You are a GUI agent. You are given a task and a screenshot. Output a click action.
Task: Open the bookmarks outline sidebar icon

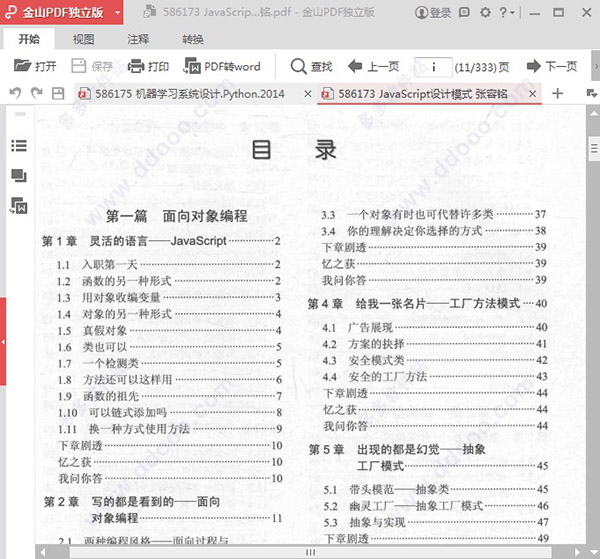tap(19, 146)
